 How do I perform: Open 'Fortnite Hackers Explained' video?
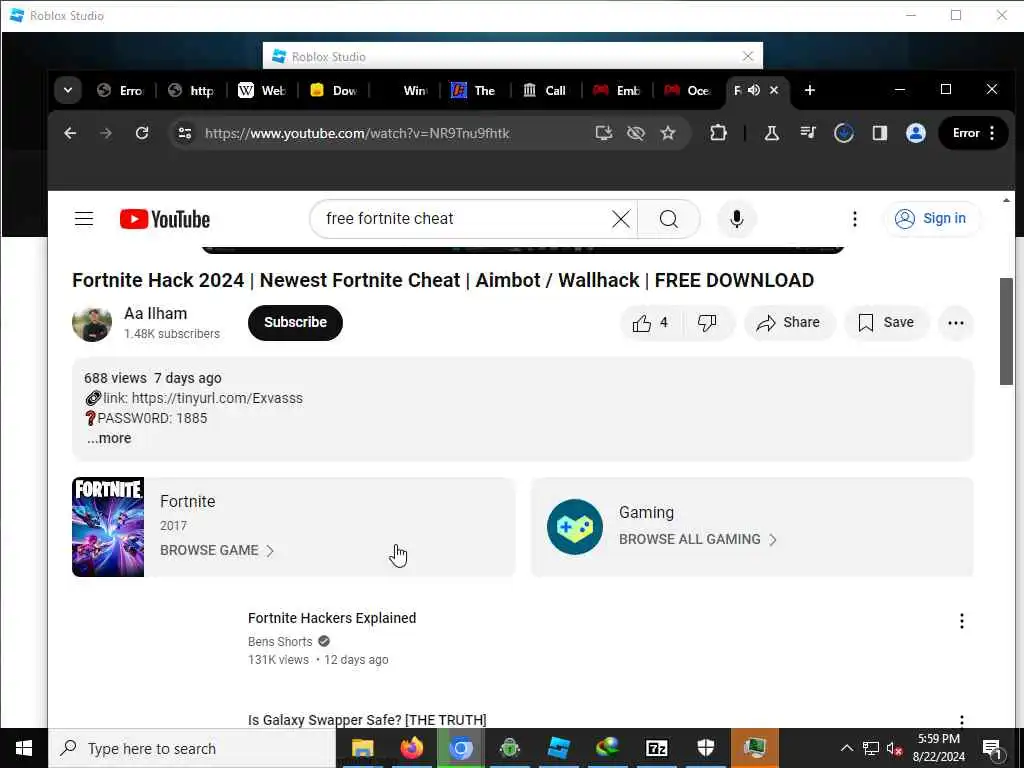tap(332, 618)
